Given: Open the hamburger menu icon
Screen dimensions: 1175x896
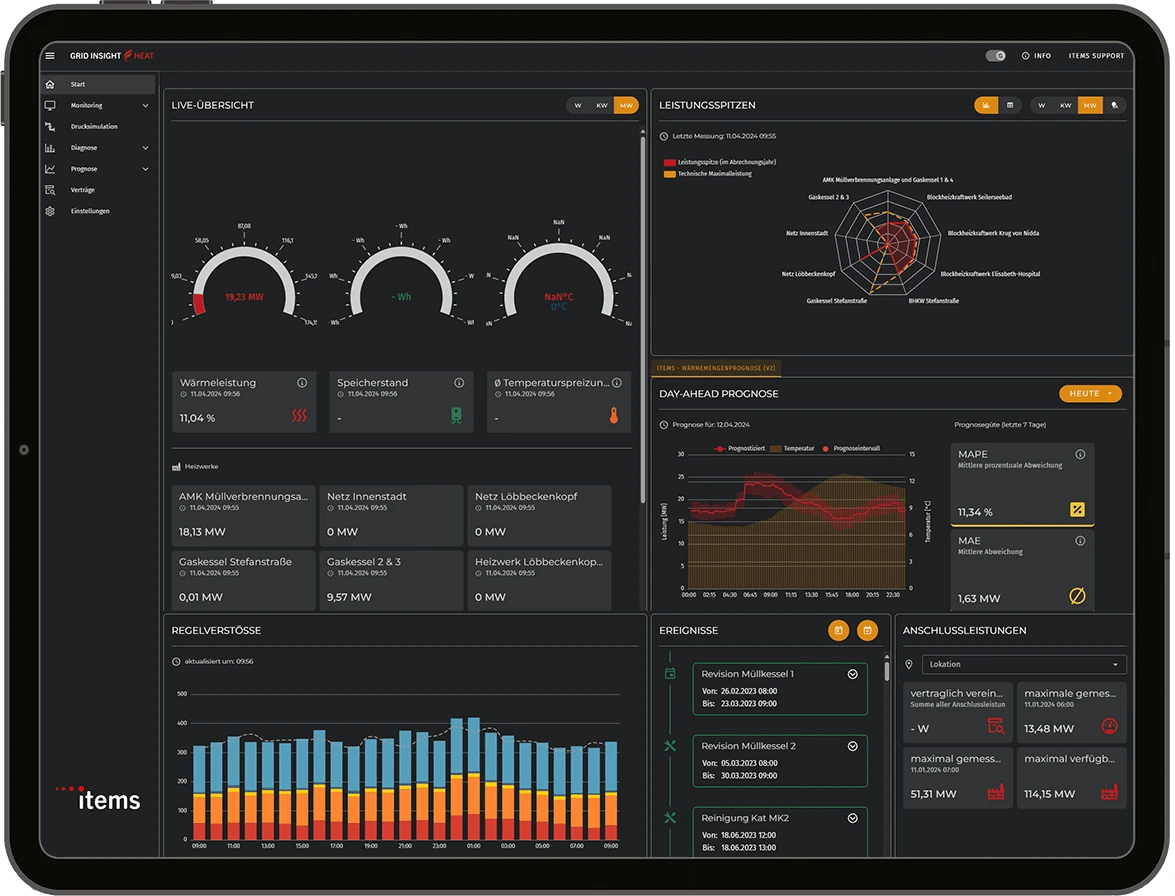Looking at the screenshot, I should click(50, 55).
